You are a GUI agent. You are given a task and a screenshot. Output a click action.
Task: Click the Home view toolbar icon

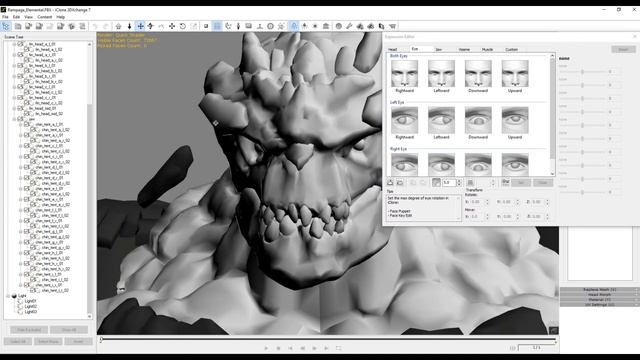(118, 26)
